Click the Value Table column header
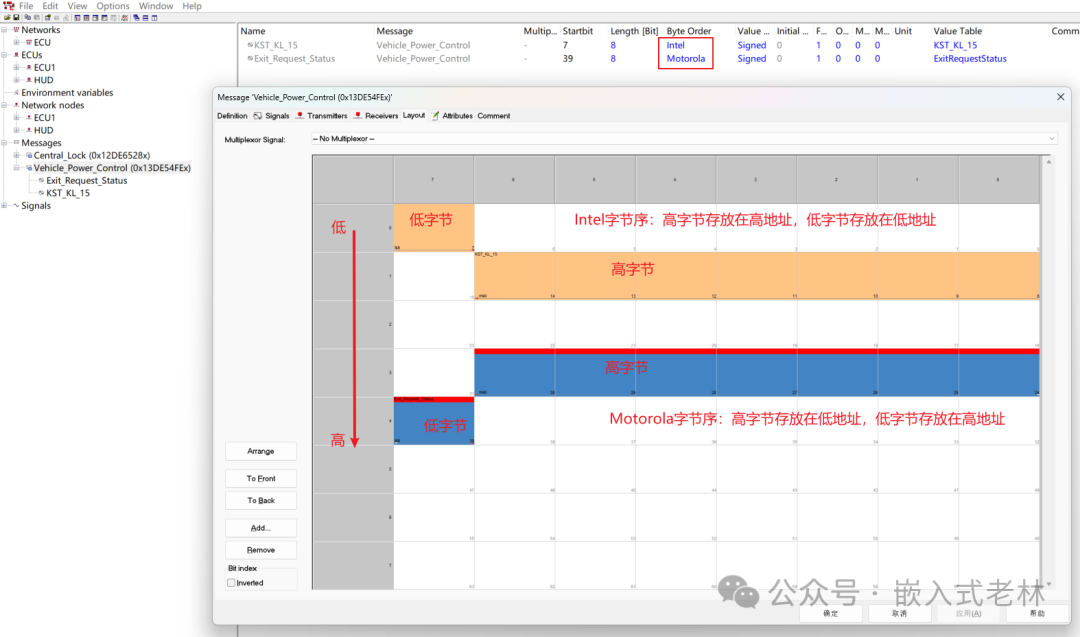This screenshot has height=637, width=1080. click(x=957, y=31)
